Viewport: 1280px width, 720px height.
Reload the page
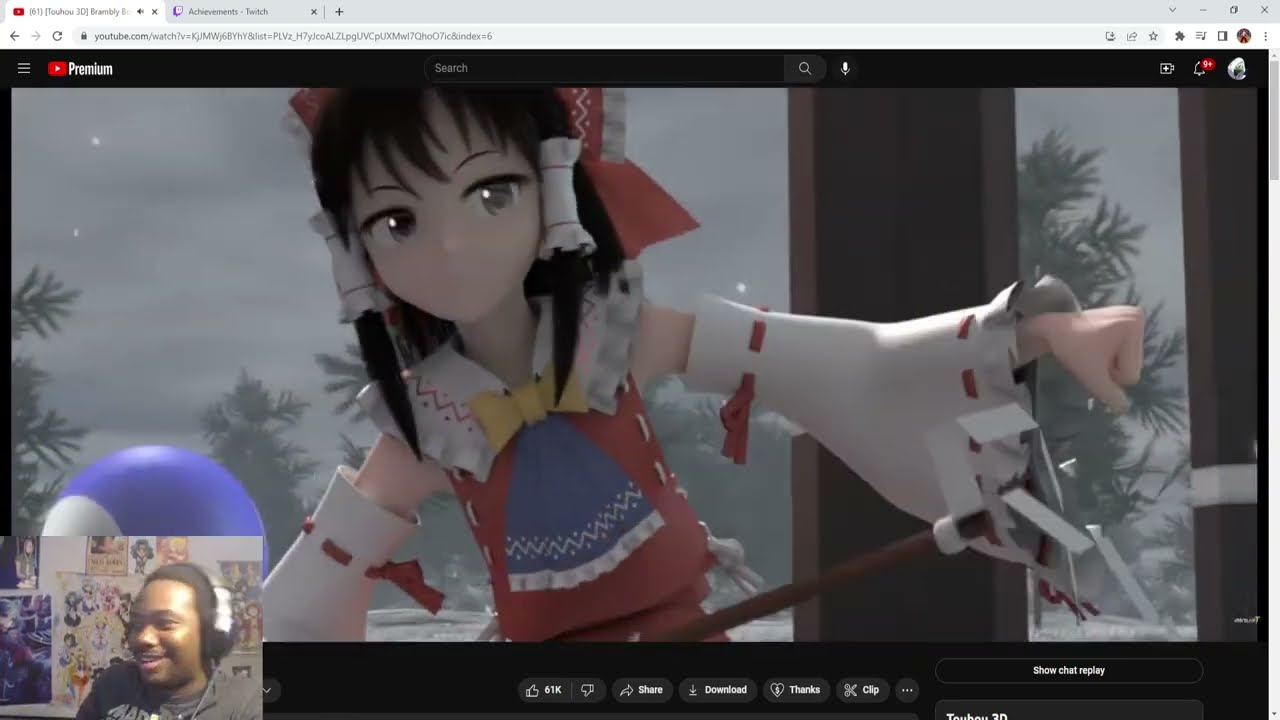click(x=57, y=36)
